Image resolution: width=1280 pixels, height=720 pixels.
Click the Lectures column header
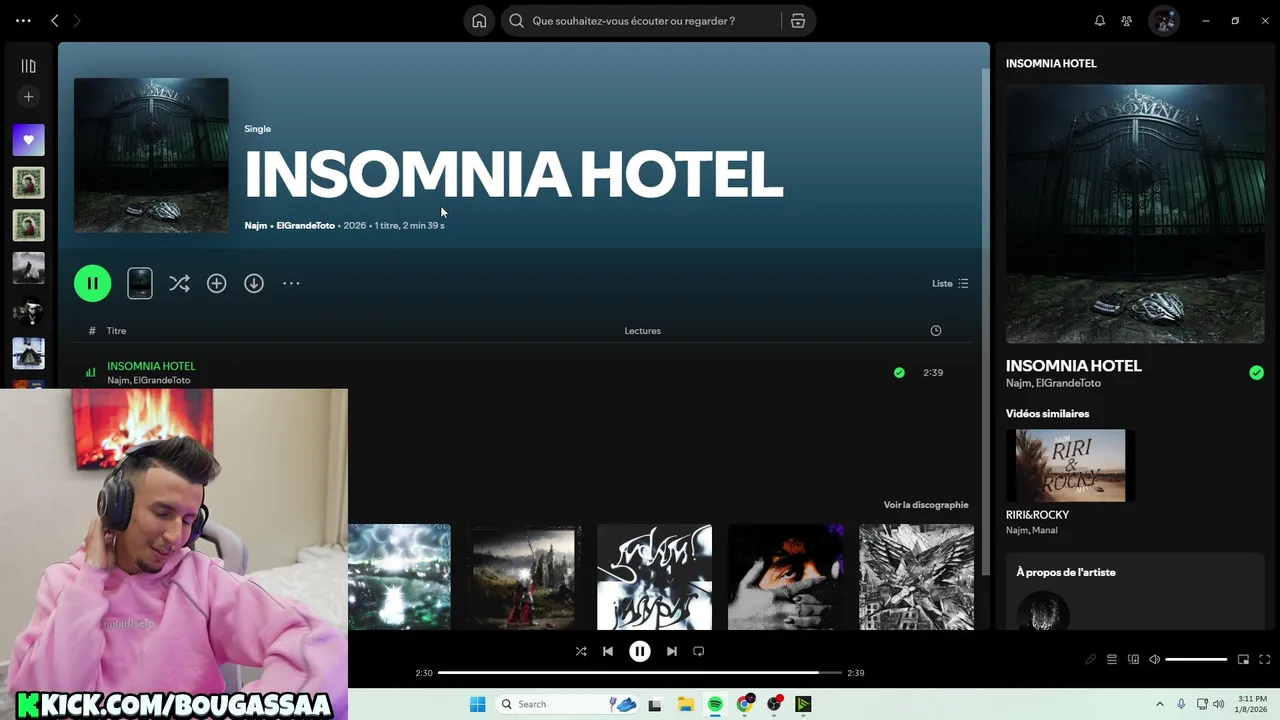(x=642, y=331)
